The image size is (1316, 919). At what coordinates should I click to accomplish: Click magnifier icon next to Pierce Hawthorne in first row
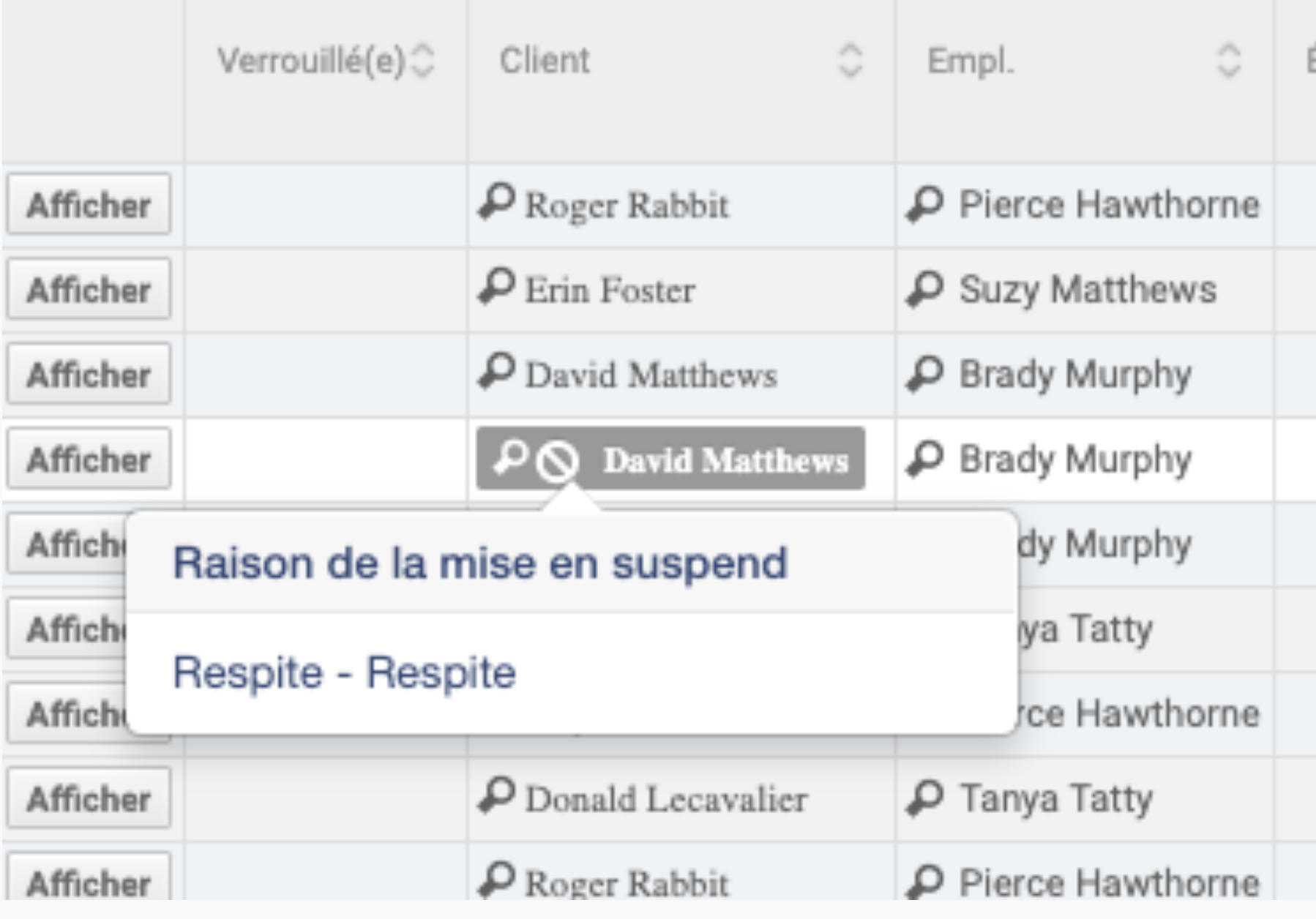coord(925,204)
